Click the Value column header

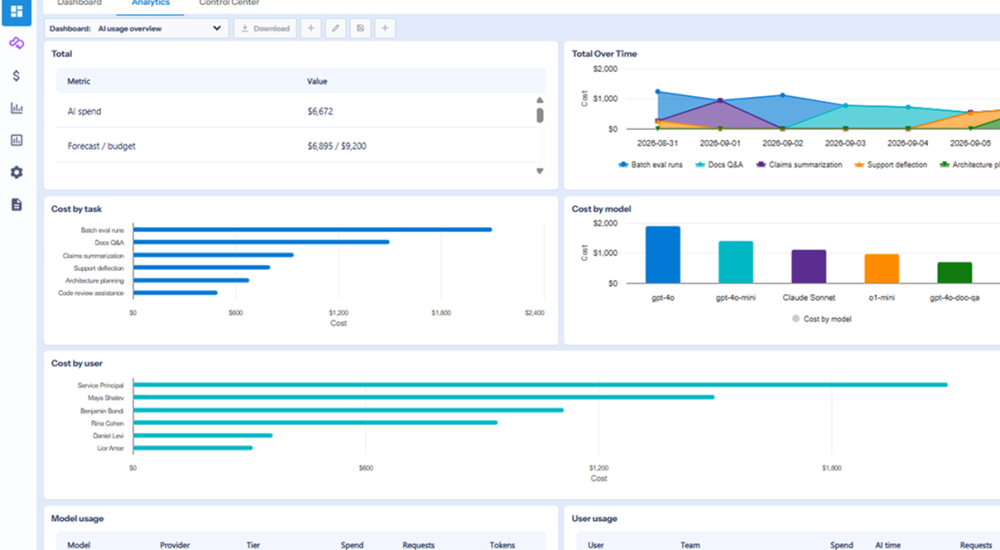click(317, 81)
